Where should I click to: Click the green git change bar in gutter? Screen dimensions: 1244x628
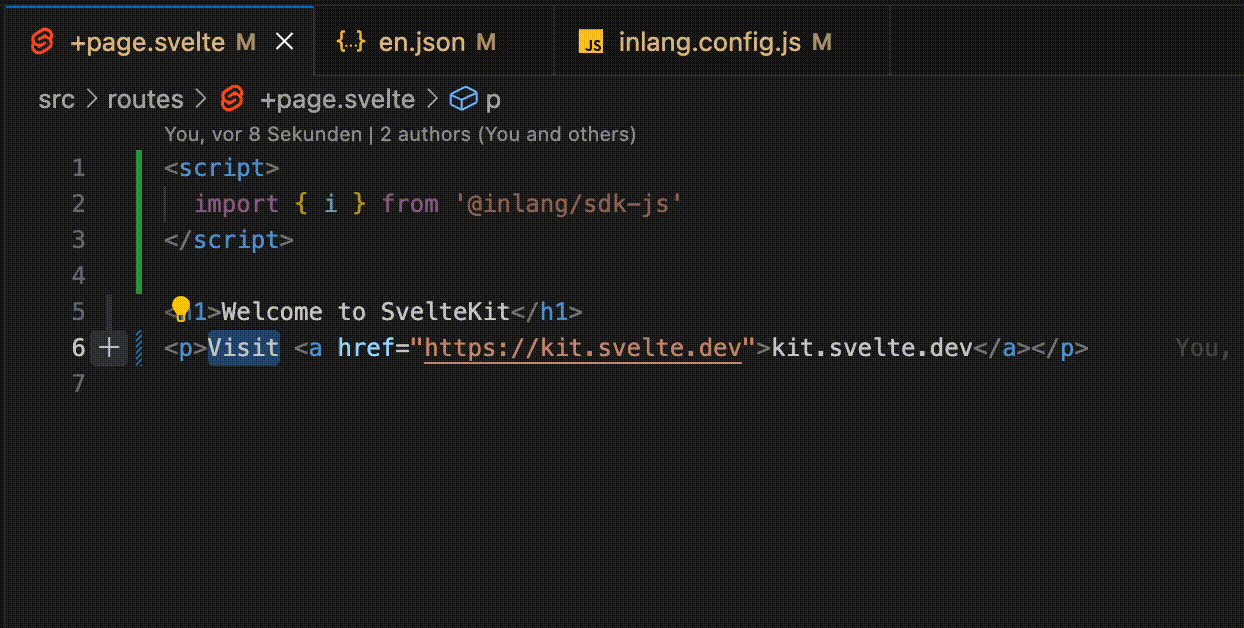pos(139,222)
